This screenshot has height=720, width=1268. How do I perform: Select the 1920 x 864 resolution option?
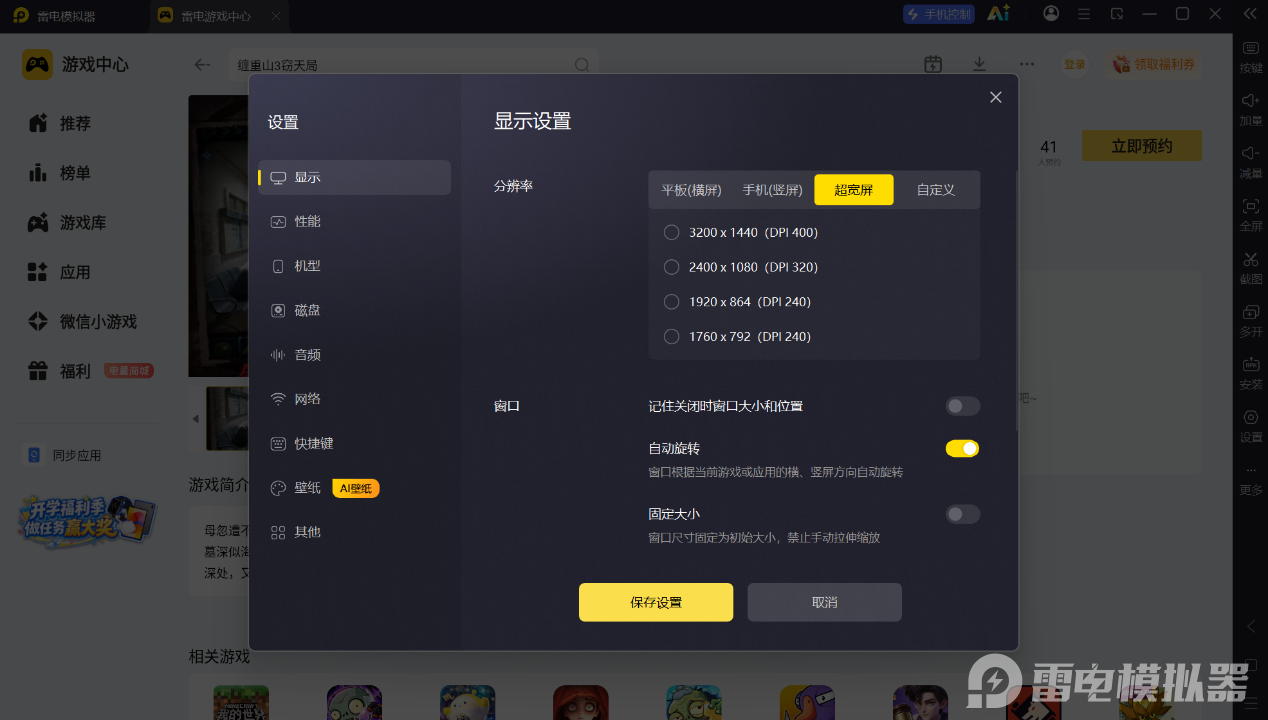(671, 302)
